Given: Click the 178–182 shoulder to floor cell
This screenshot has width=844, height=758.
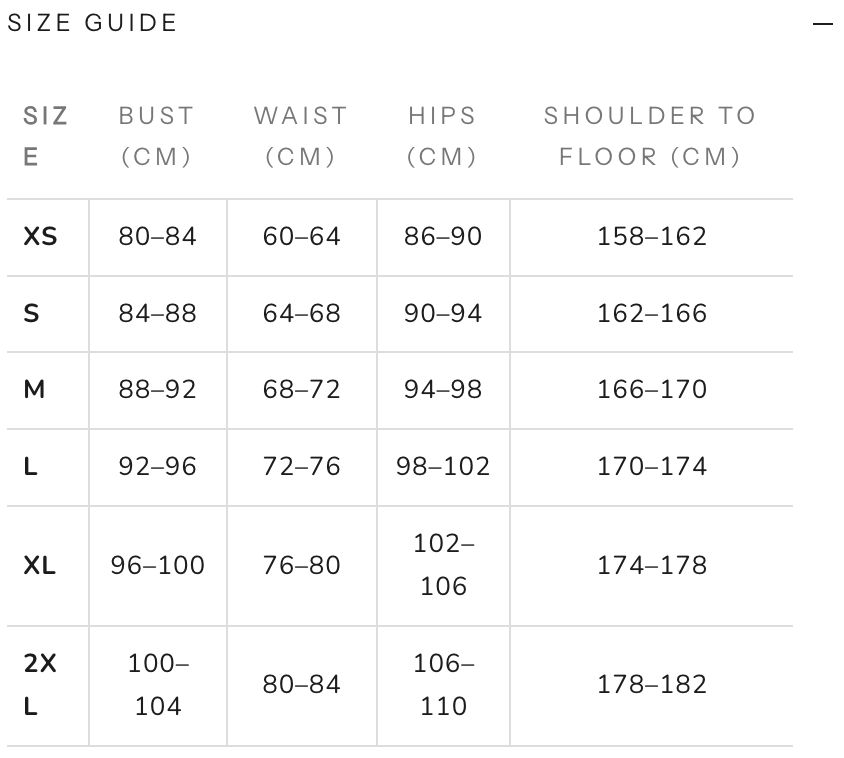Looking at the screenshot, I should point(652,685).
